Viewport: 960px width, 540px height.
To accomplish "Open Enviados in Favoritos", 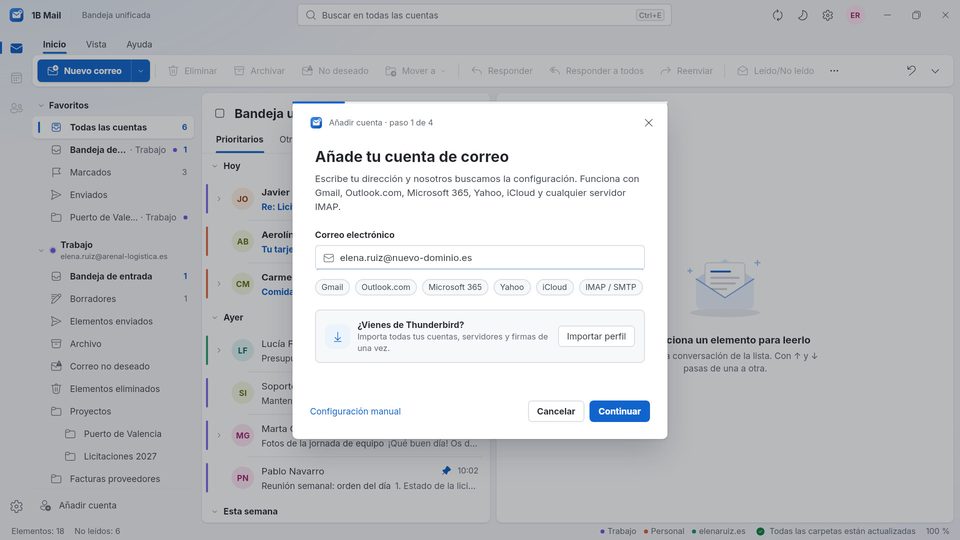I will tap(114, 195).
